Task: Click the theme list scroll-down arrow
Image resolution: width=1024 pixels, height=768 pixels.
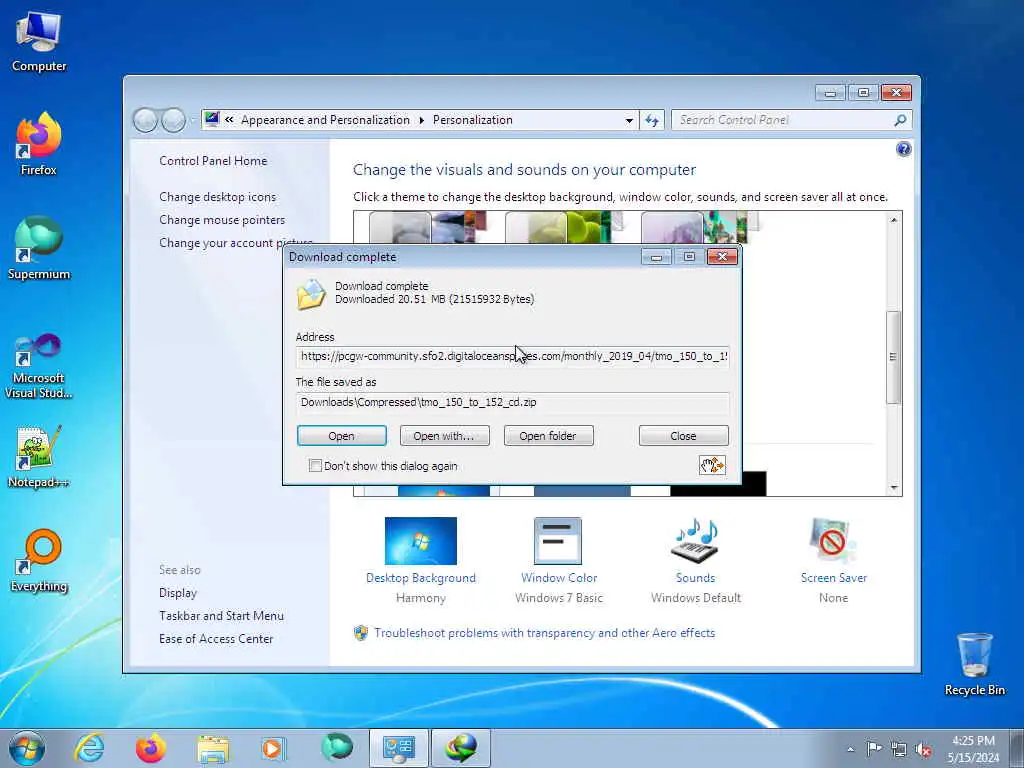Action: pyautogui.click(x=893, y=488)
